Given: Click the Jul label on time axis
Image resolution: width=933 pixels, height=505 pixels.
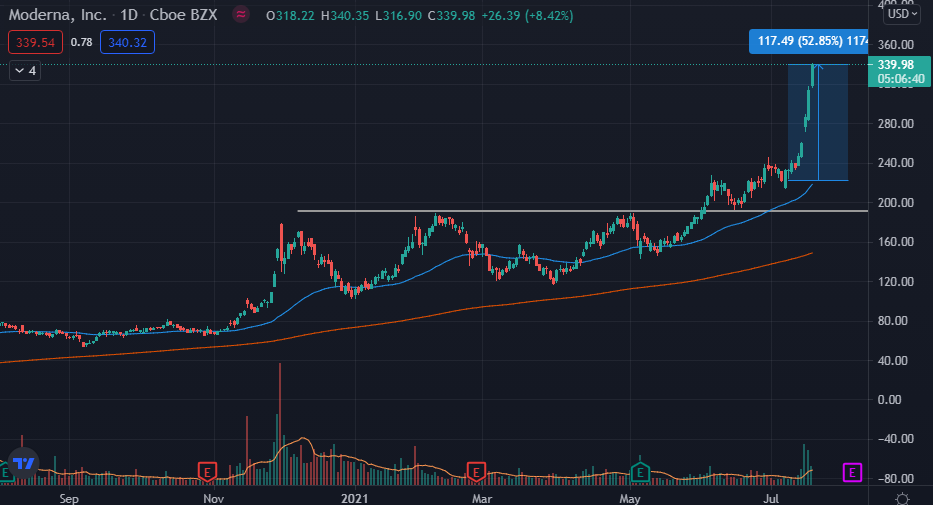Looking at the screenshot, I should (x=771, y=498).
